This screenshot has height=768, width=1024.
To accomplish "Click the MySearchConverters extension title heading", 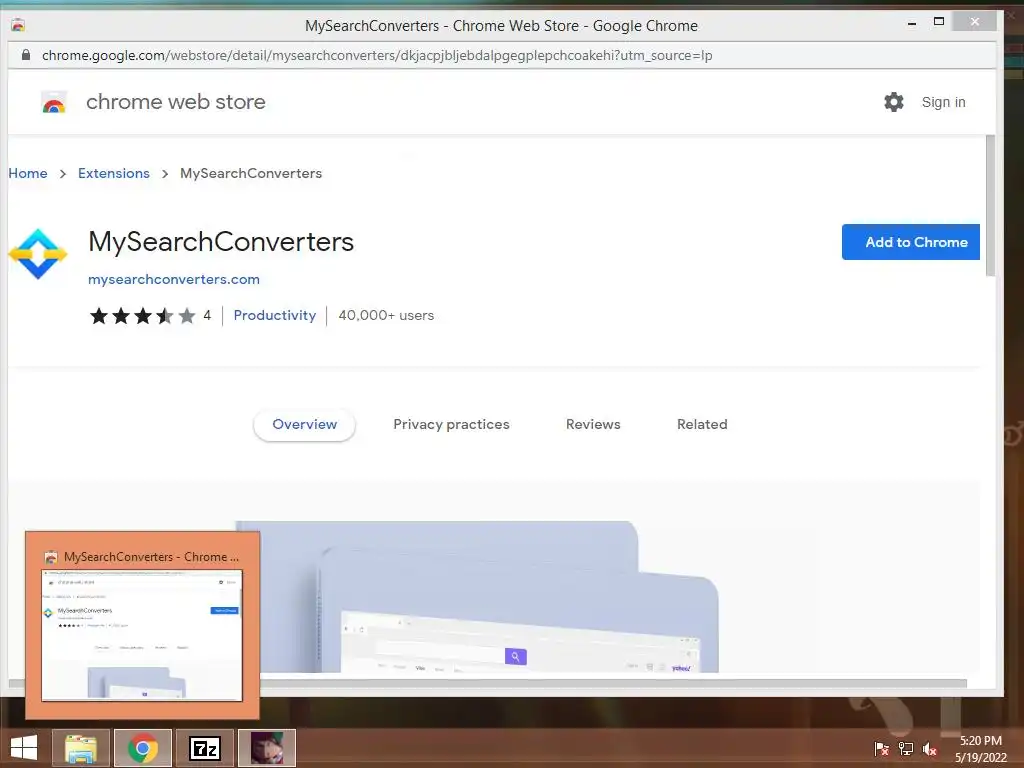I will [221, 242].
